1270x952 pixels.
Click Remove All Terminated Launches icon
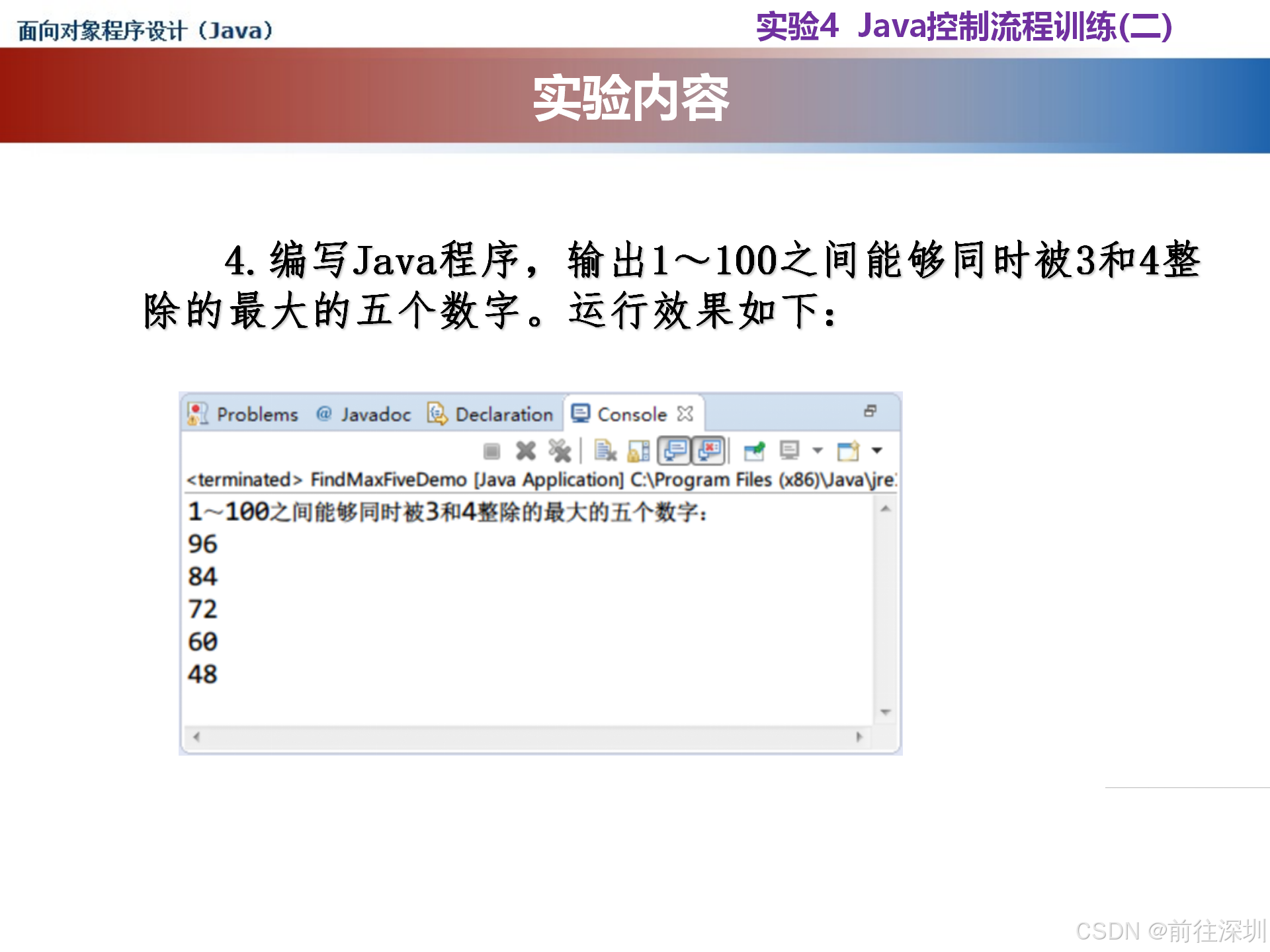[x=560, y=451]
